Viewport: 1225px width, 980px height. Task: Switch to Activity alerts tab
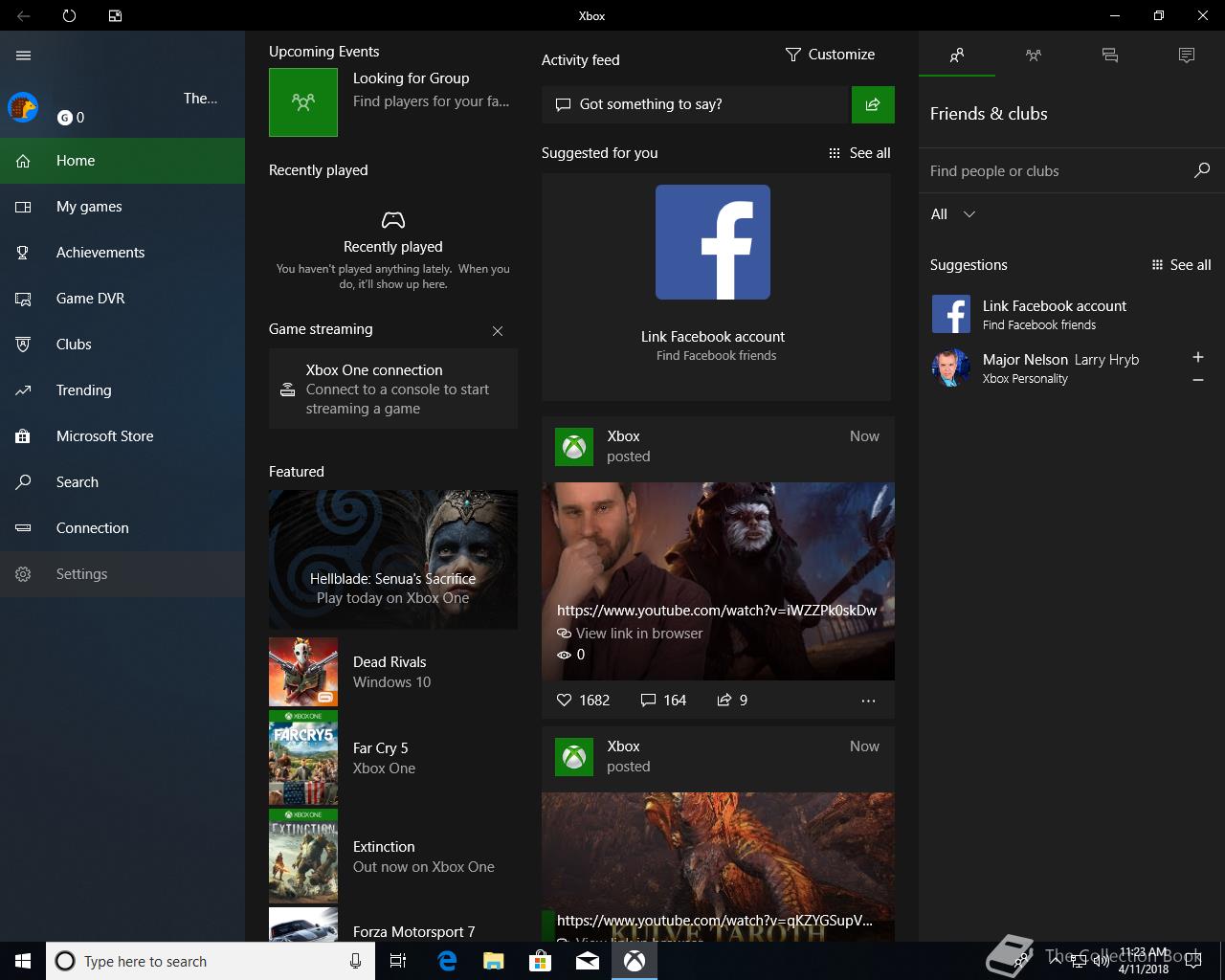1187,56
